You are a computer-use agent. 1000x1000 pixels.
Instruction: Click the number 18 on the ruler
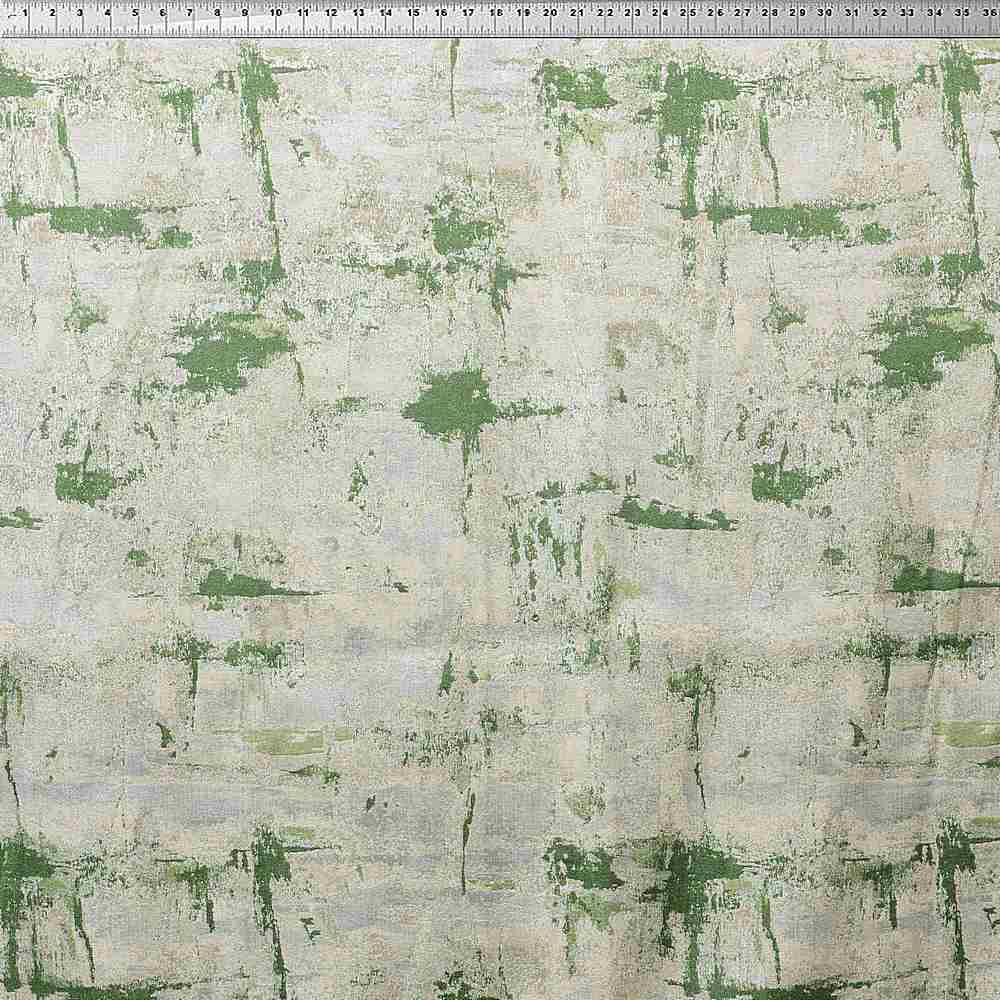point(496,12)
